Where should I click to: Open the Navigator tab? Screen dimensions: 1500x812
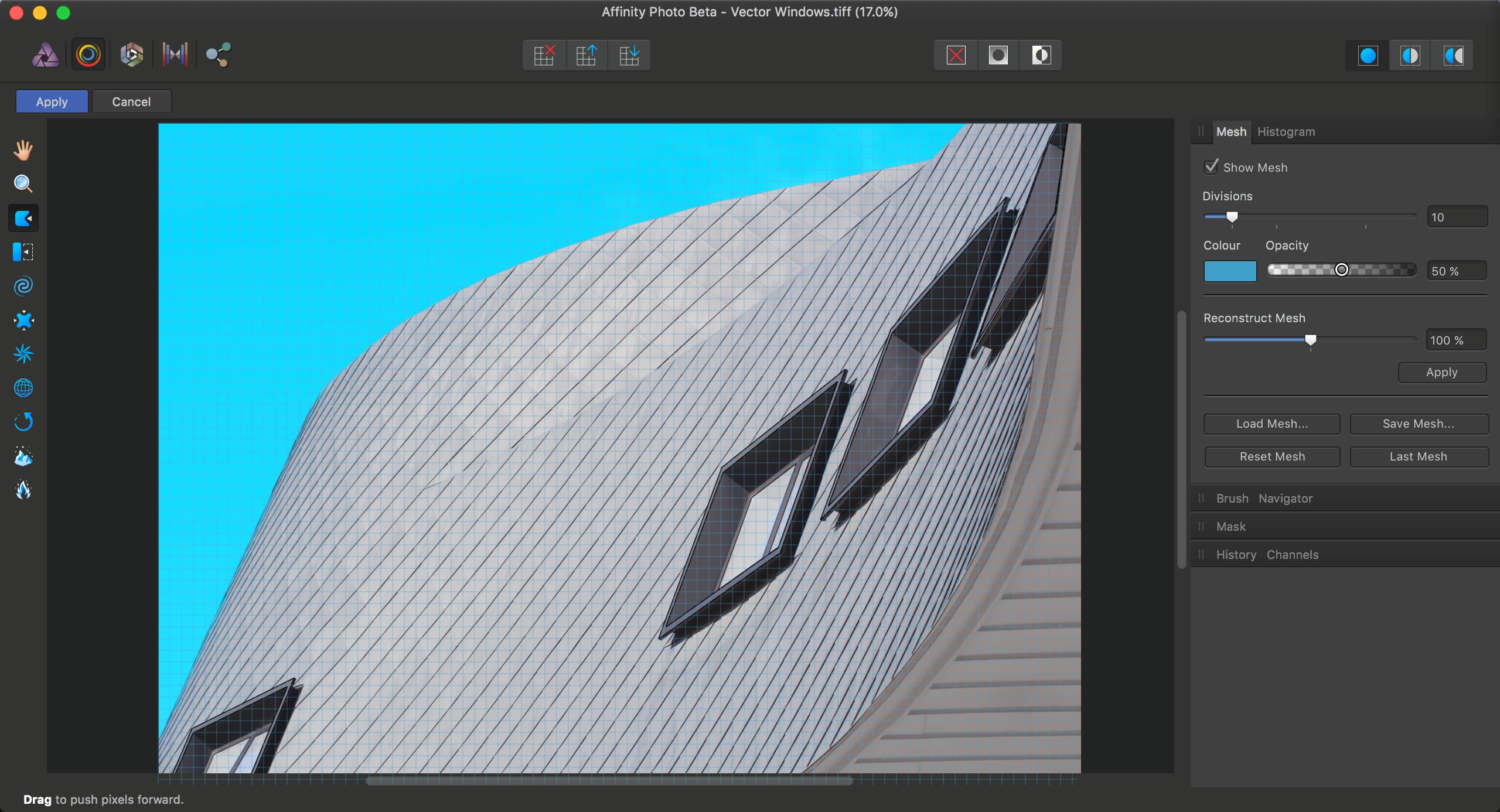pyautogui.click(x=1285, y=499)
